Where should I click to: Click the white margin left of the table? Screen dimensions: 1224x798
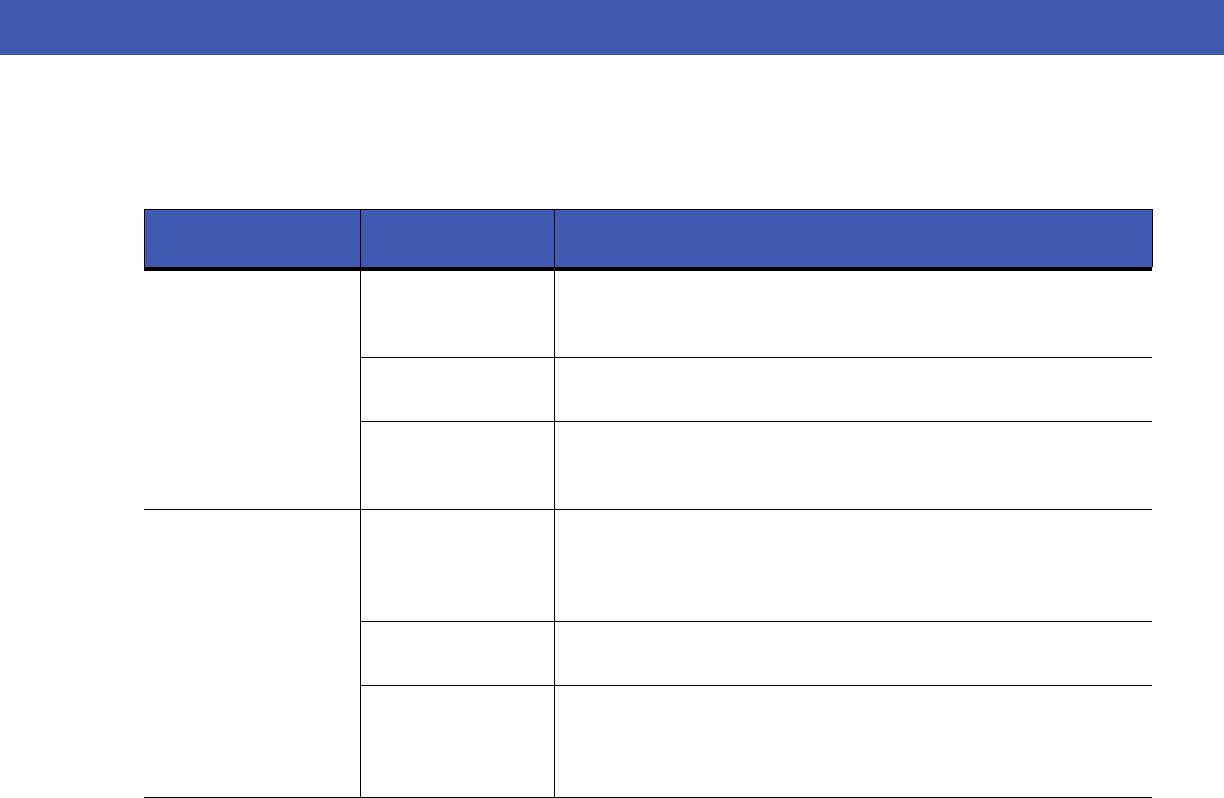click(70, 500)
